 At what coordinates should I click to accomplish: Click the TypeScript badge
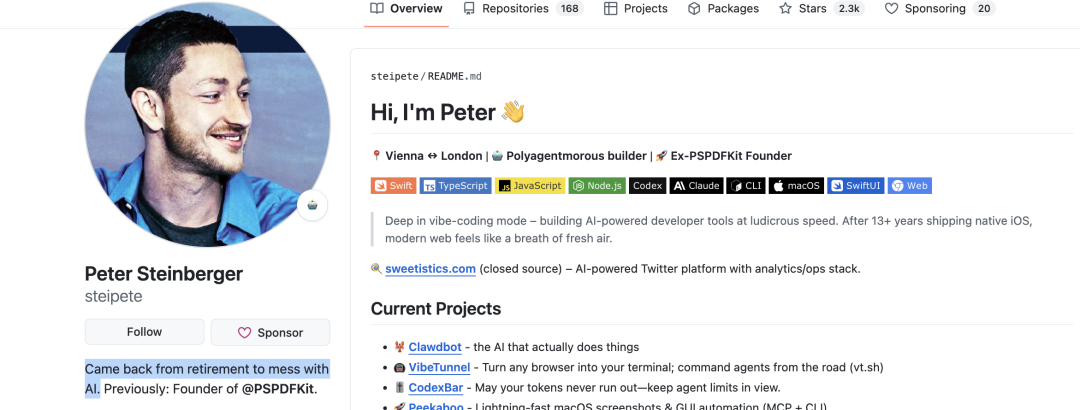[456, 185]
